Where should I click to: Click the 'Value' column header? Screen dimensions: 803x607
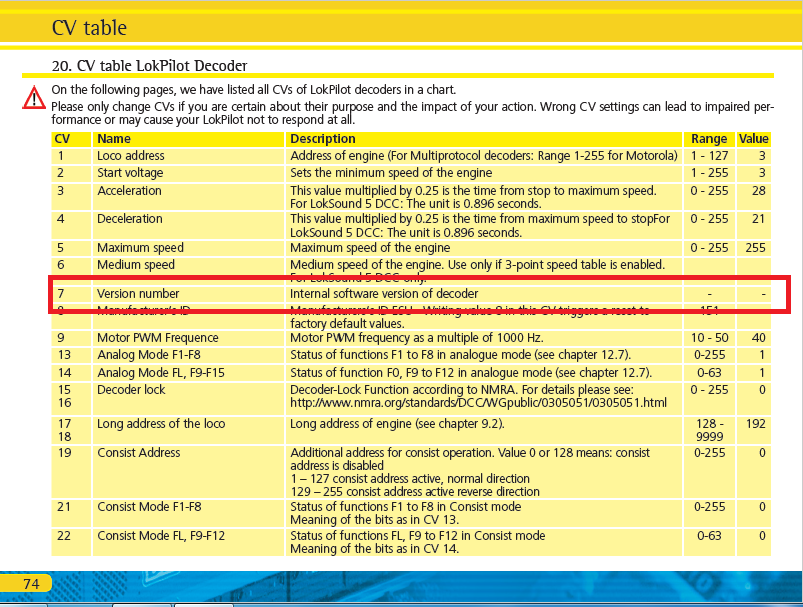coord(753,139)
